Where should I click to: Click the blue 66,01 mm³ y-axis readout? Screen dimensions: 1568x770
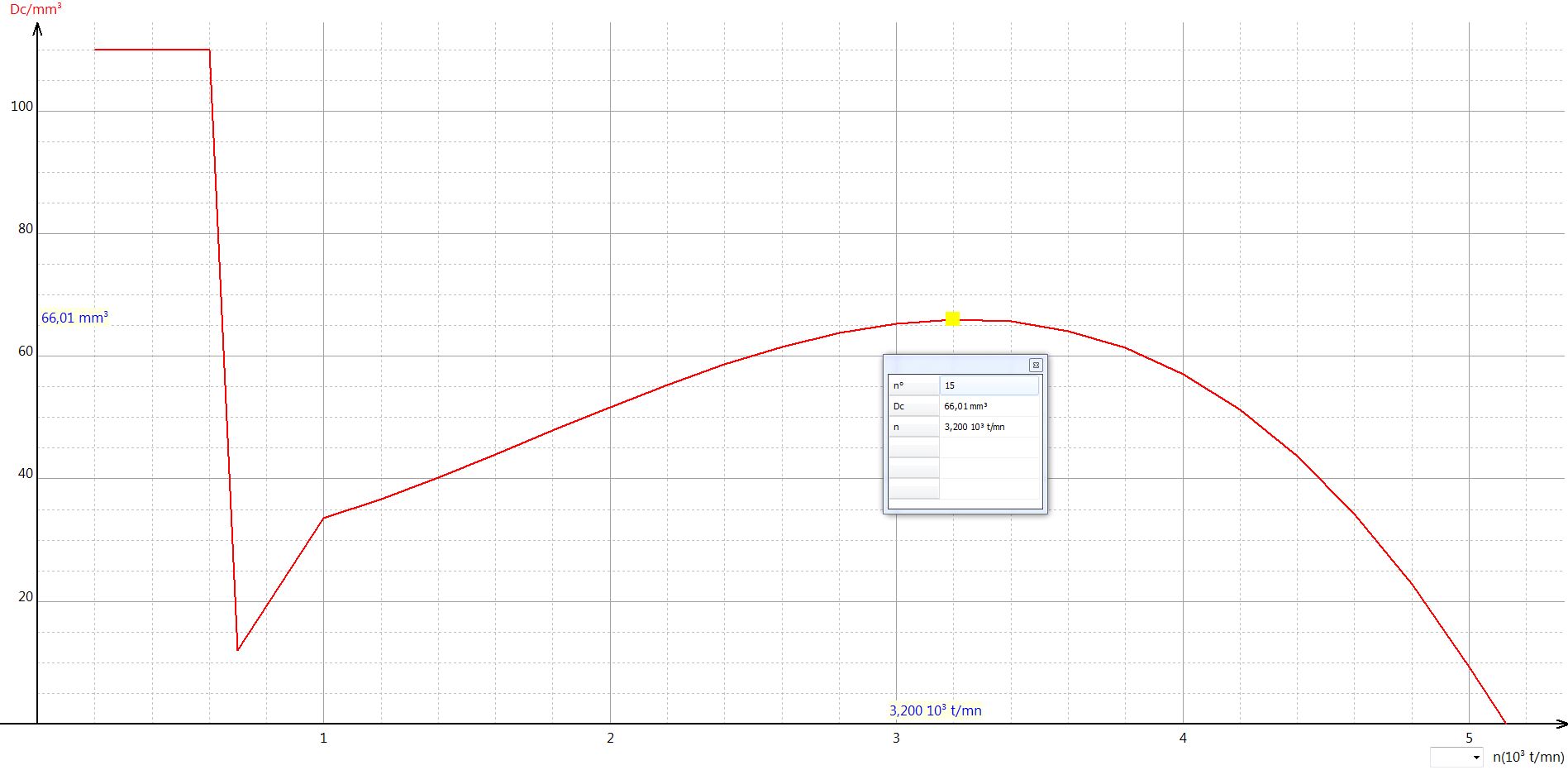(x=74, y=318)
